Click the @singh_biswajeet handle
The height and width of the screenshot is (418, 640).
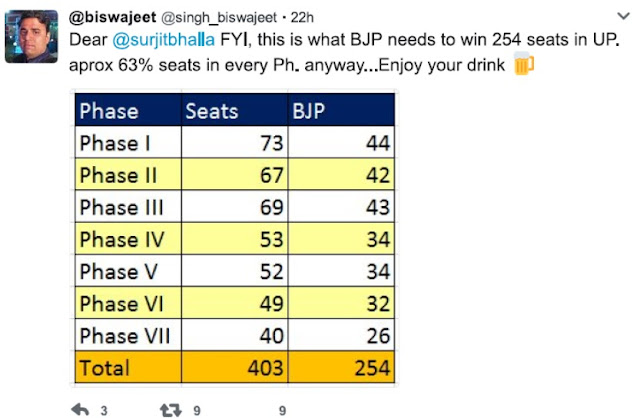pos(219,18)
